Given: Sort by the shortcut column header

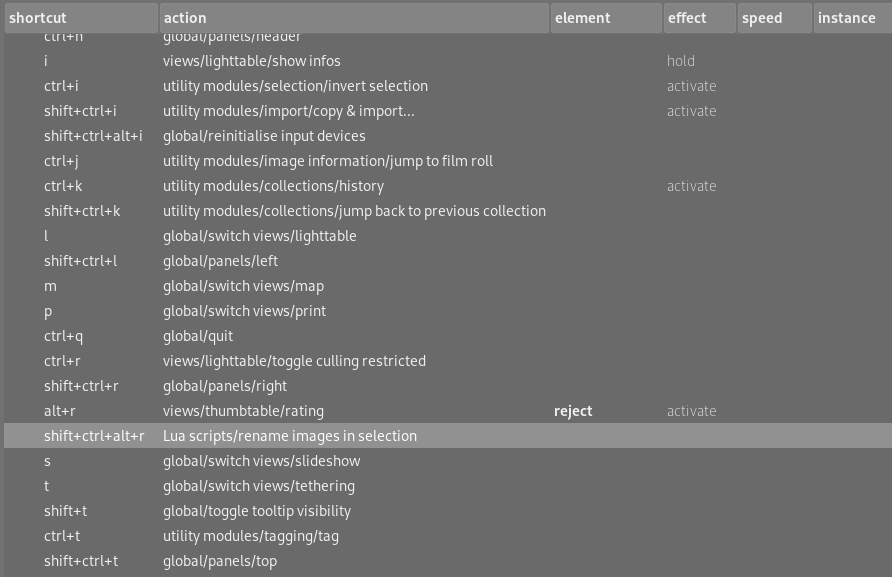Looking at the screenshot, I should point(80,18).
